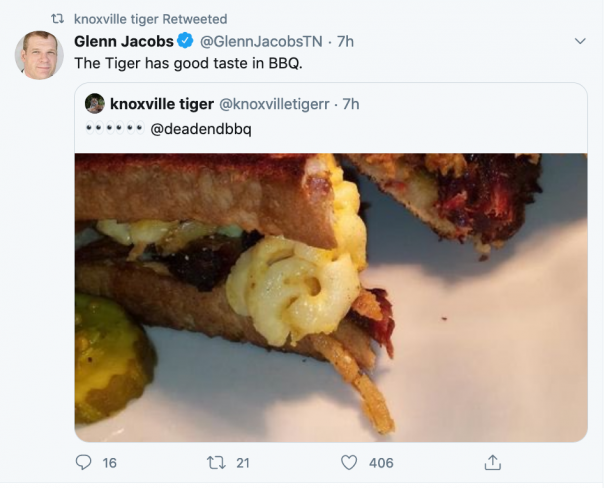Expand the tweet options chevron menu
Image resolution: width=604 pixels, height=488 pixels.
point(580,41)
